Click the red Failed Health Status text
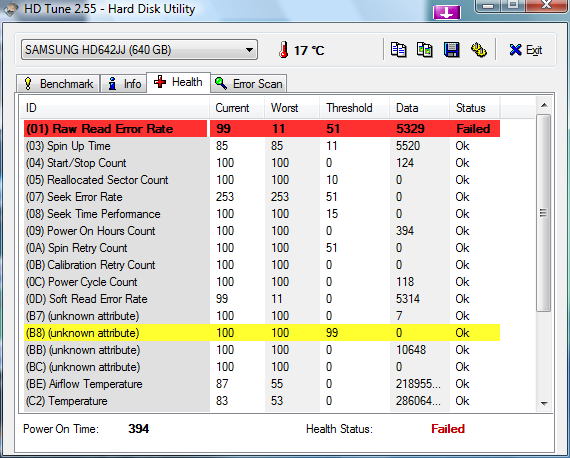Image resolution: width=570 pixels, height=458 pixels. pyautogui.click(x=448, y=429)
